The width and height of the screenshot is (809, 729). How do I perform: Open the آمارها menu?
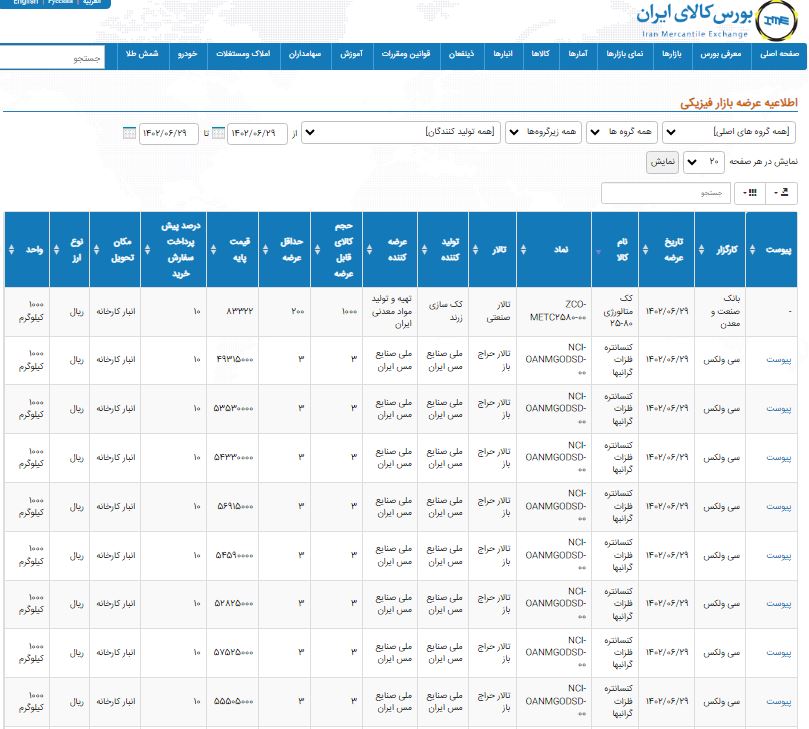point(578,54)
